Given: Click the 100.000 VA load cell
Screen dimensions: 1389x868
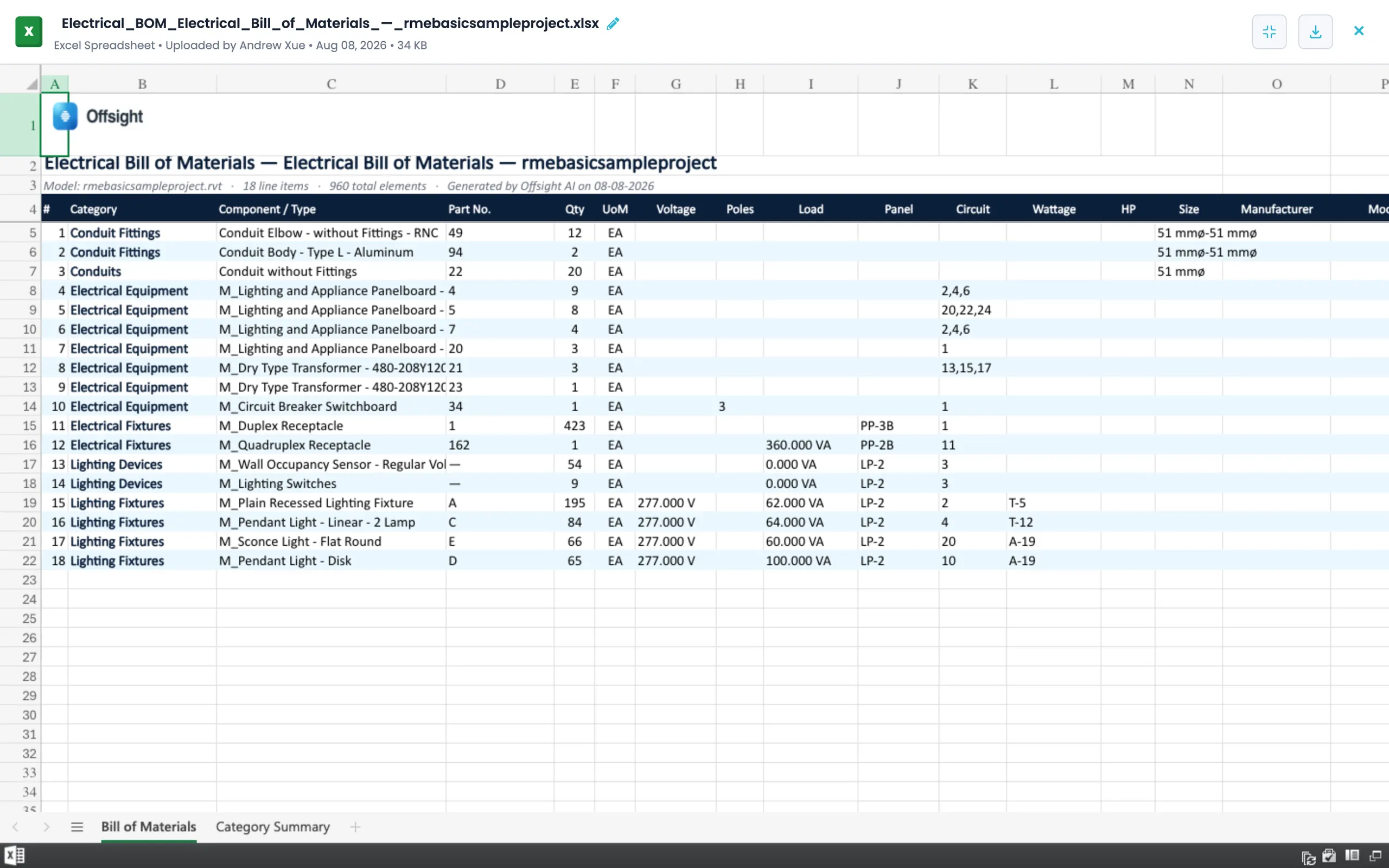Looking at the screenshot, I should (x=811, y=561).
